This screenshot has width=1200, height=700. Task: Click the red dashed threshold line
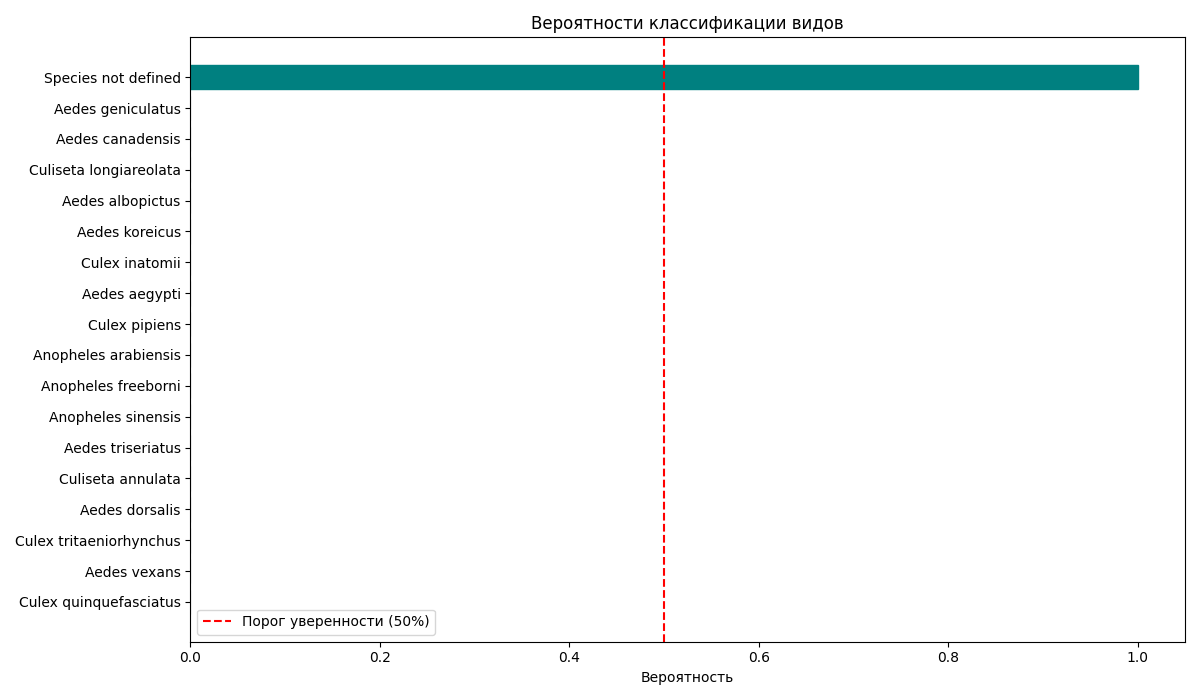tap(664, 340)
